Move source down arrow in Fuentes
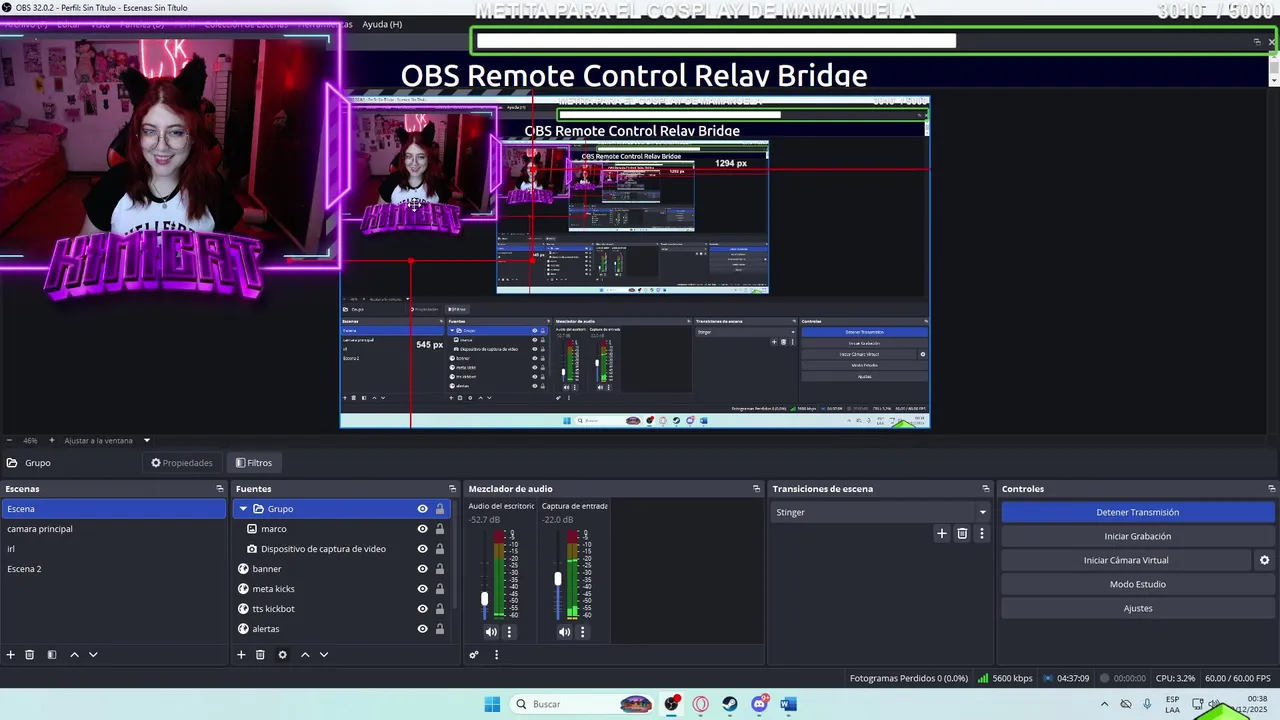1280x720 pixels. click(324, 655)
